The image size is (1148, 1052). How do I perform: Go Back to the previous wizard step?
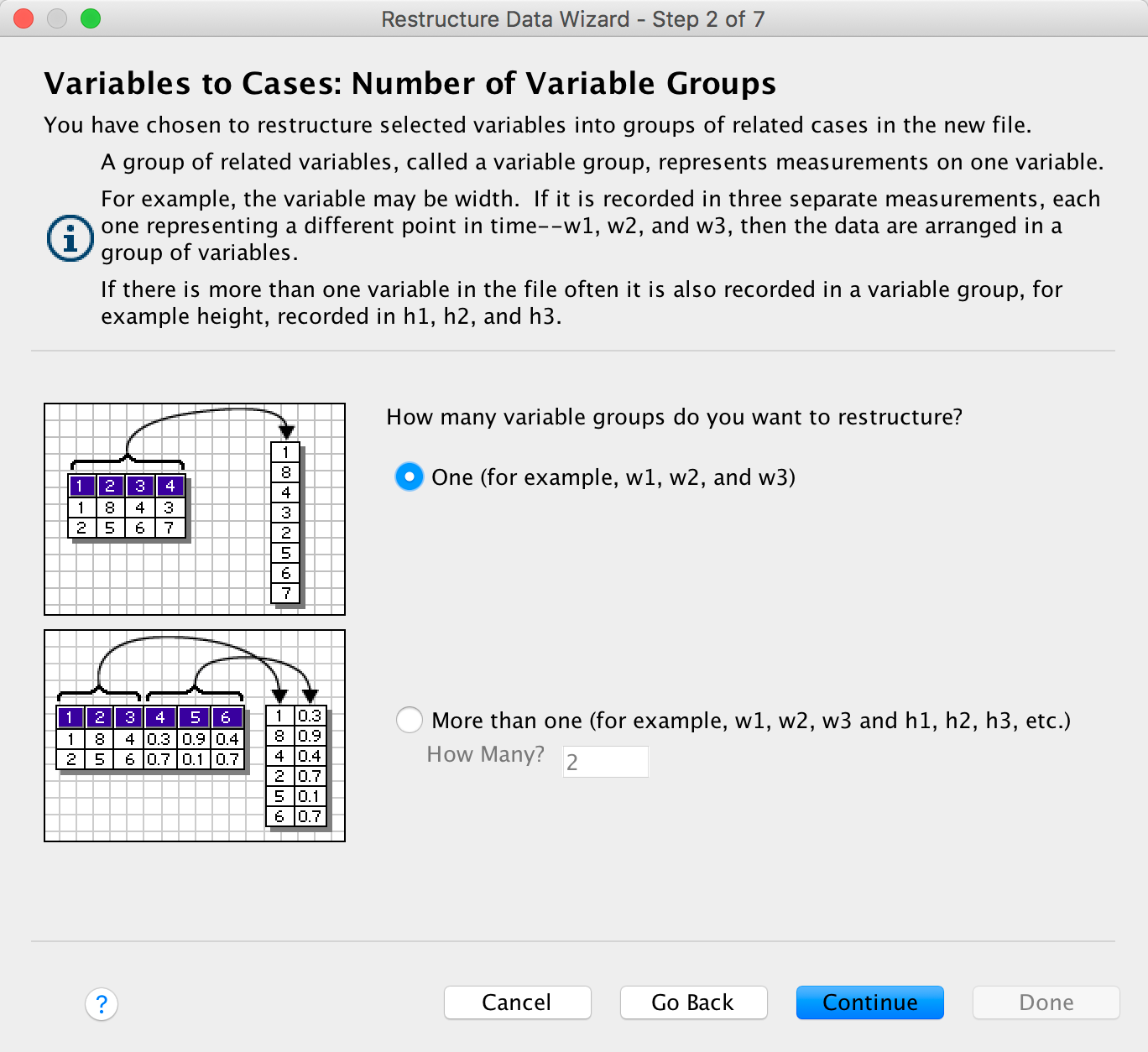[x=693, y=1003]
